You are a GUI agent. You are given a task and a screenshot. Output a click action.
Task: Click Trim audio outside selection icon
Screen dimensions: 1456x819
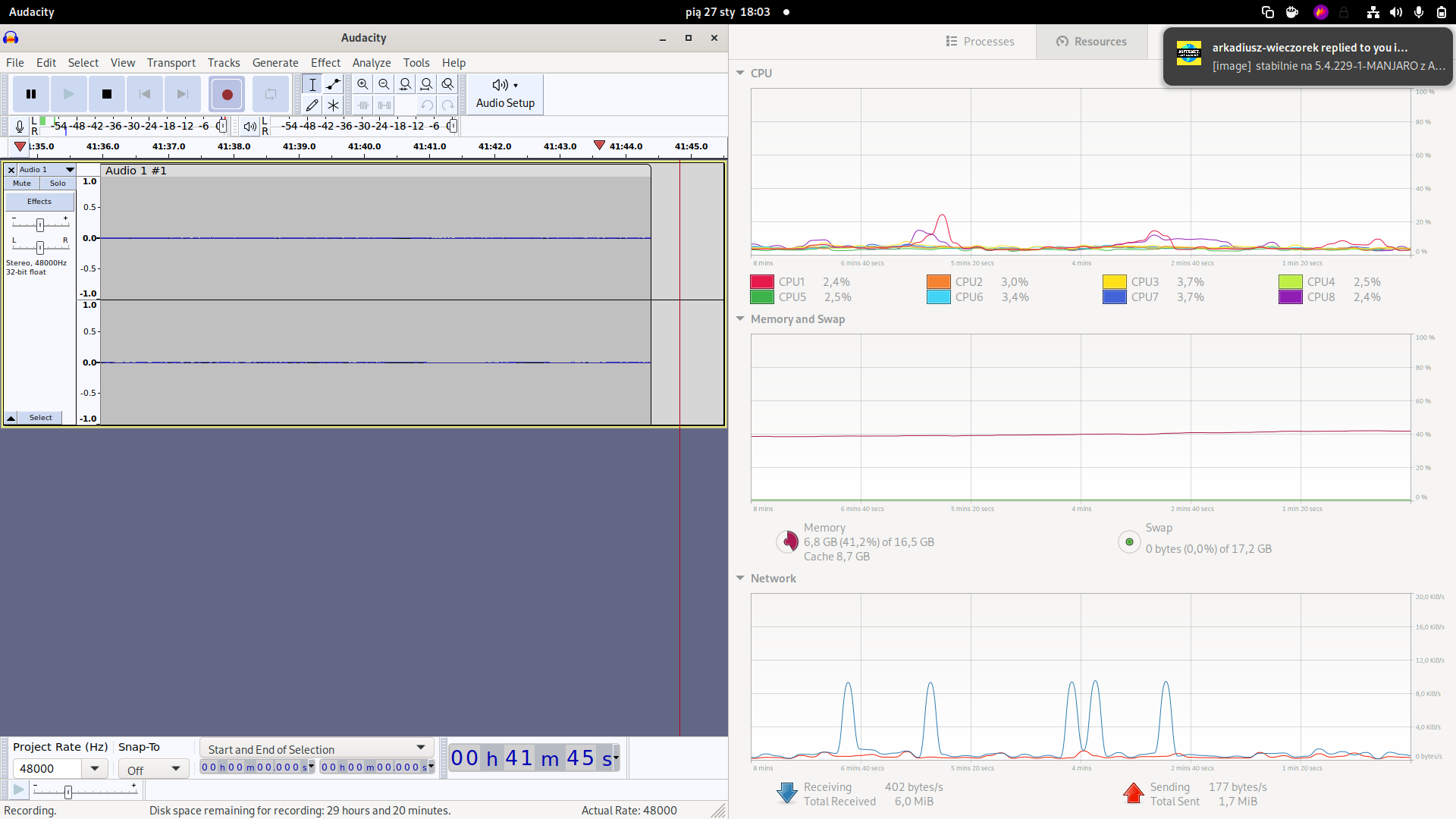click(x=363, y=105)
